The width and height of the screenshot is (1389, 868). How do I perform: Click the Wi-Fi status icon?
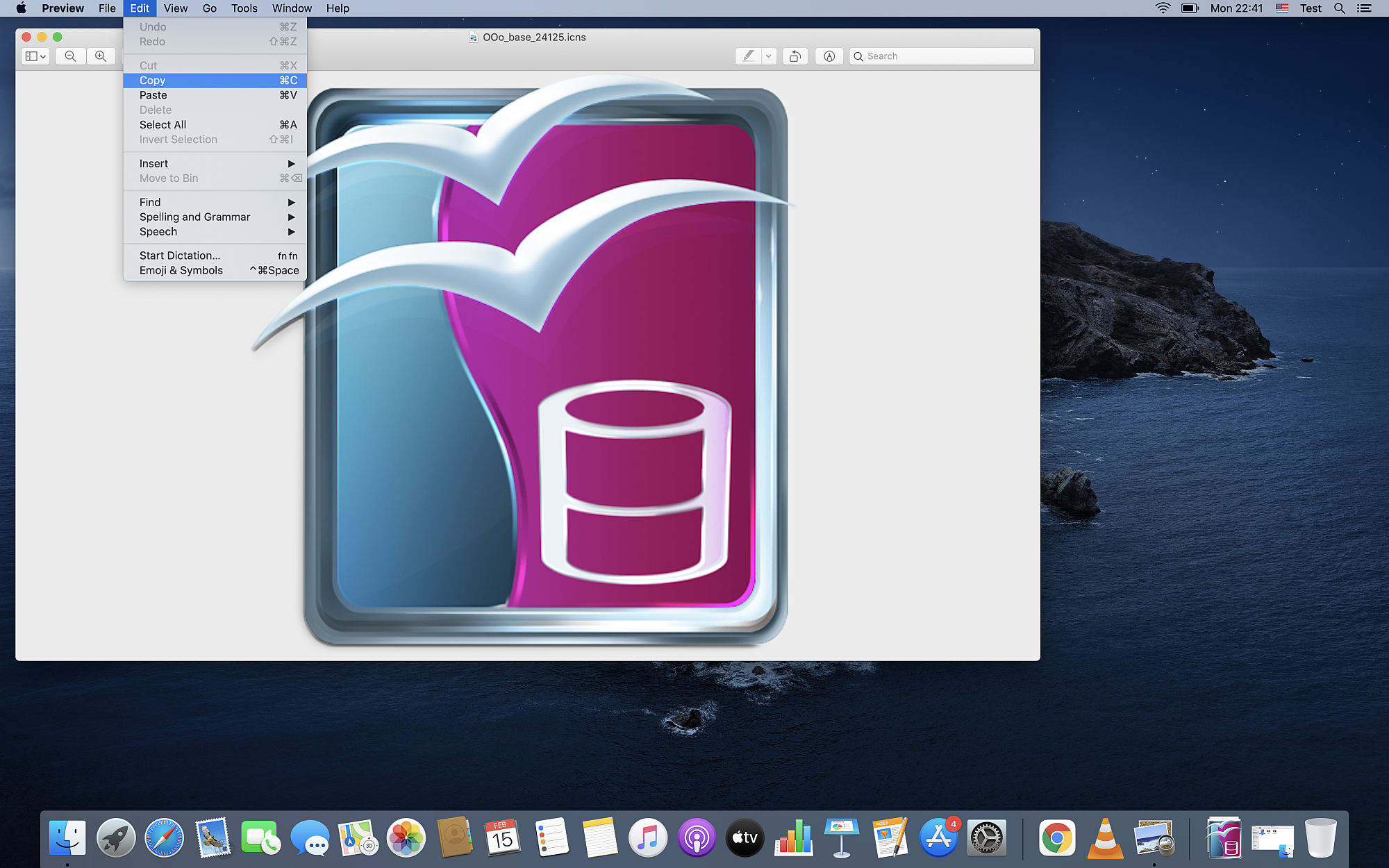tap(1163, 8)
